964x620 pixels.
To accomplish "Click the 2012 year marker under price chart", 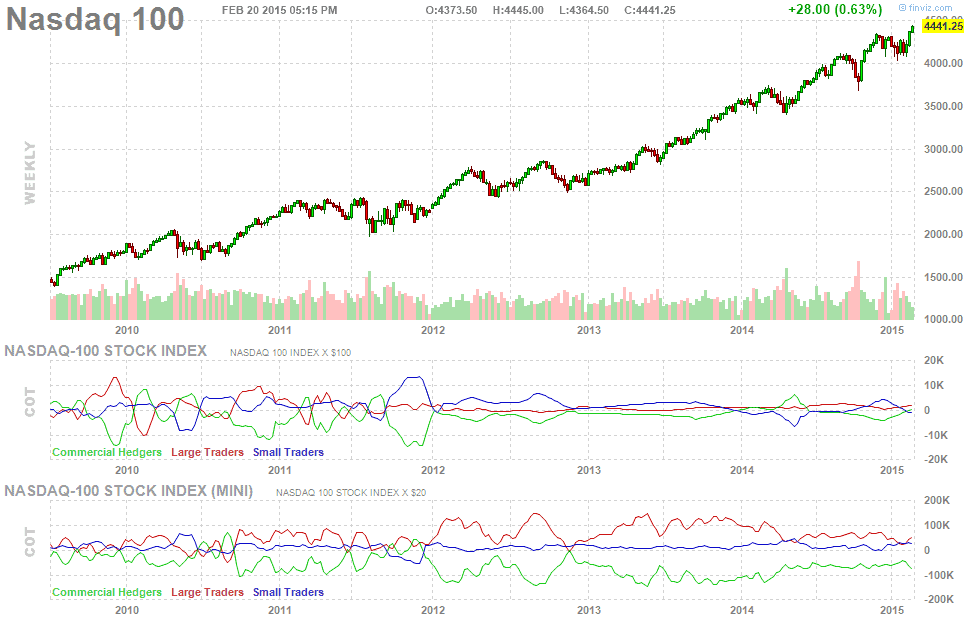I will 433,329.
